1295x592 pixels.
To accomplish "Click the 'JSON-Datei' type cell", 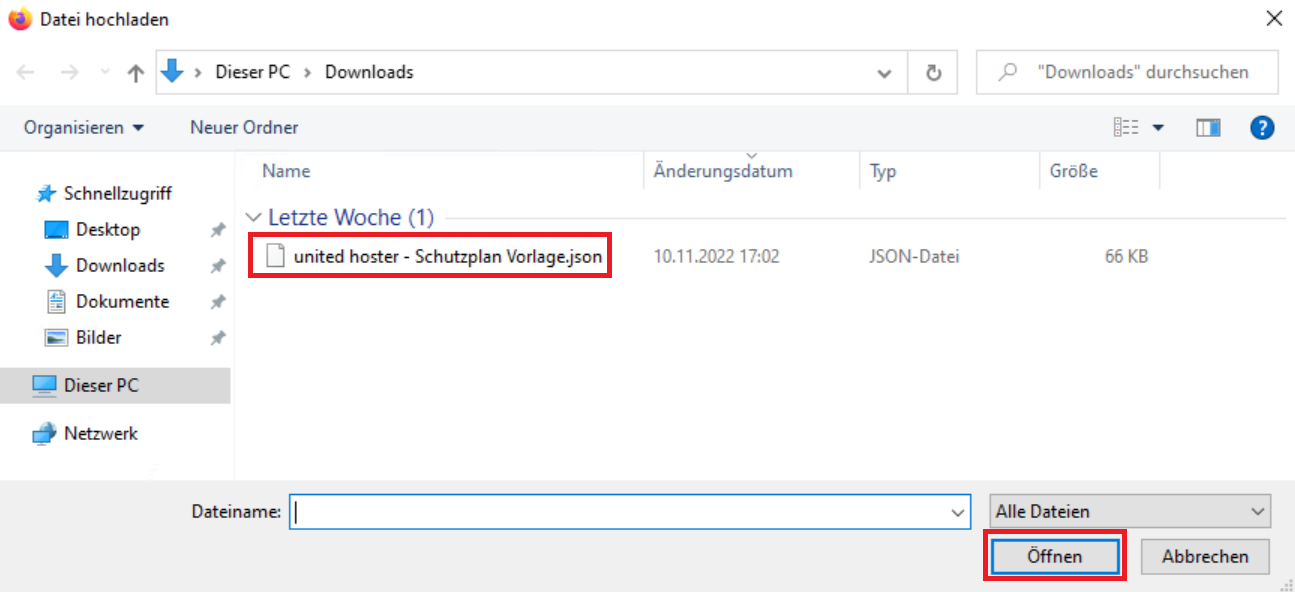I will click(914, 257).
